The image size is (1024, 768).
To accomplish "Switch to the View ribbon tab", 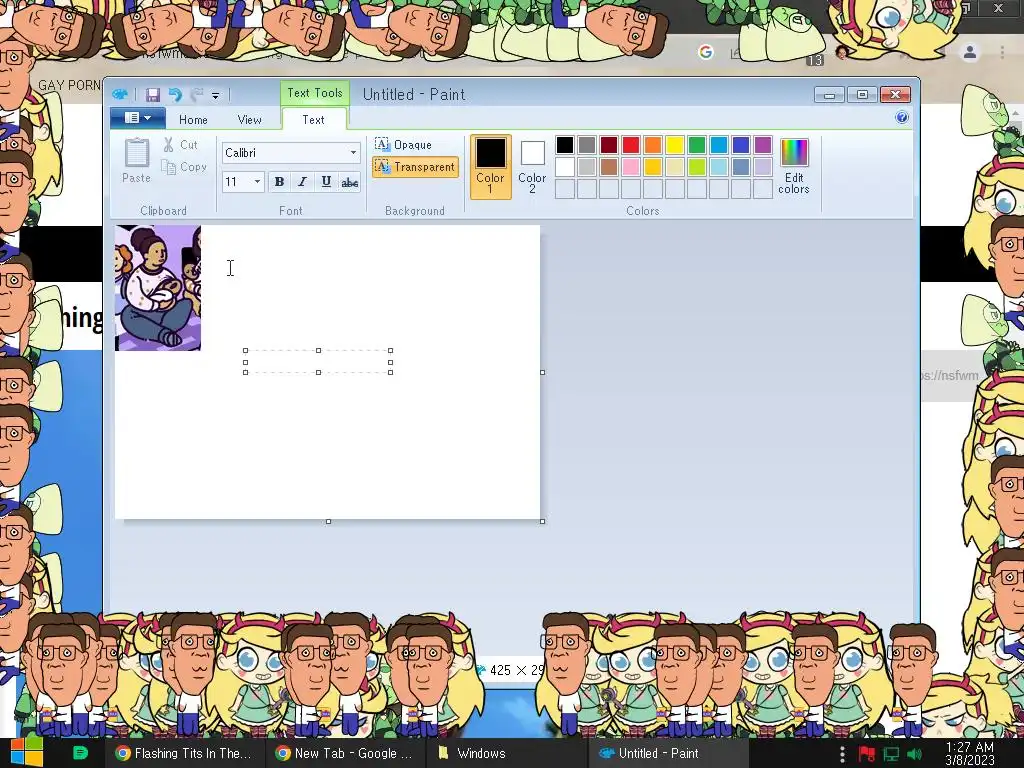I will [x=249, y=120].
